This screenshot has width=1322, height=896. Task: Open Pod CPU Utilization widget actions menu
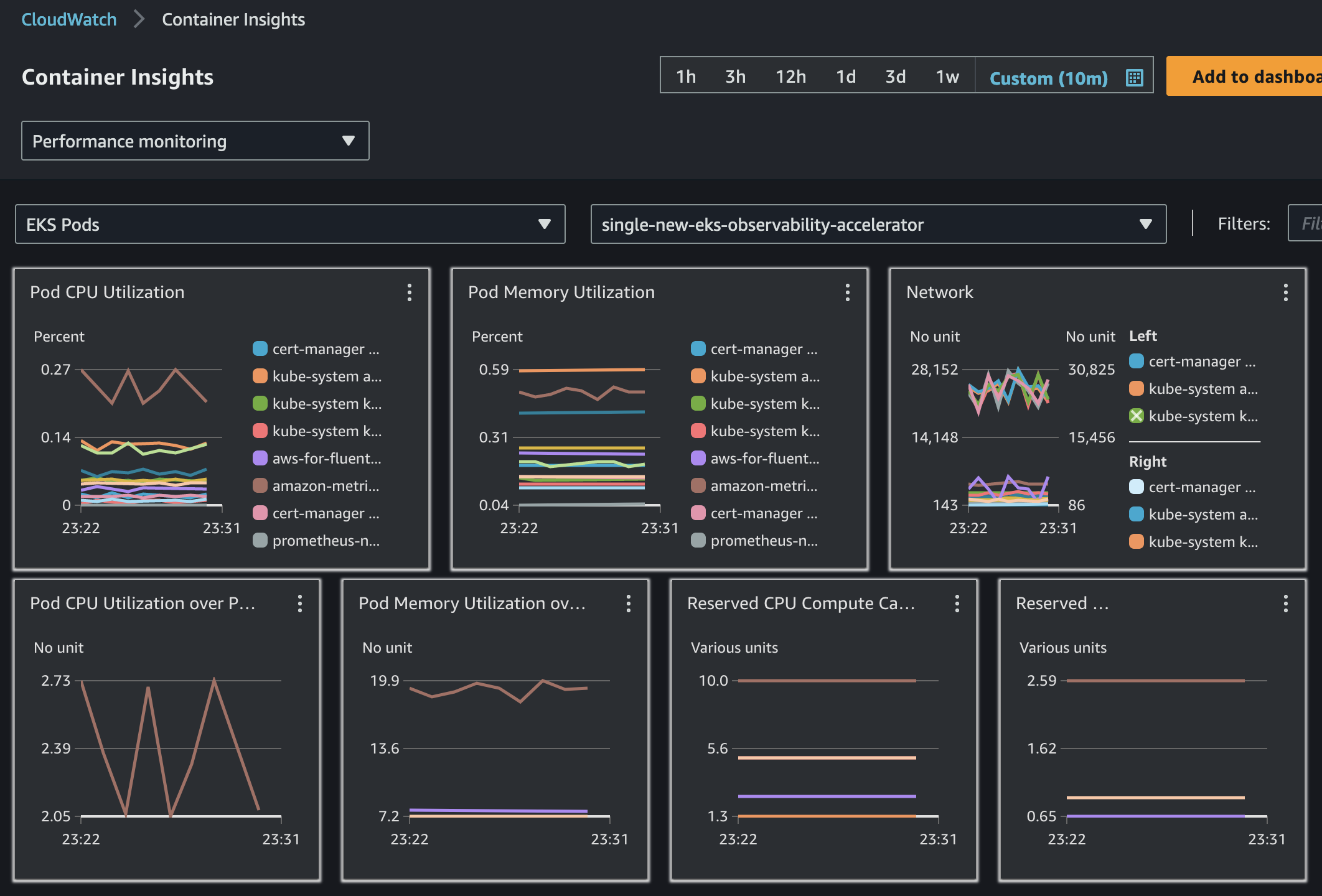[409, 292]
